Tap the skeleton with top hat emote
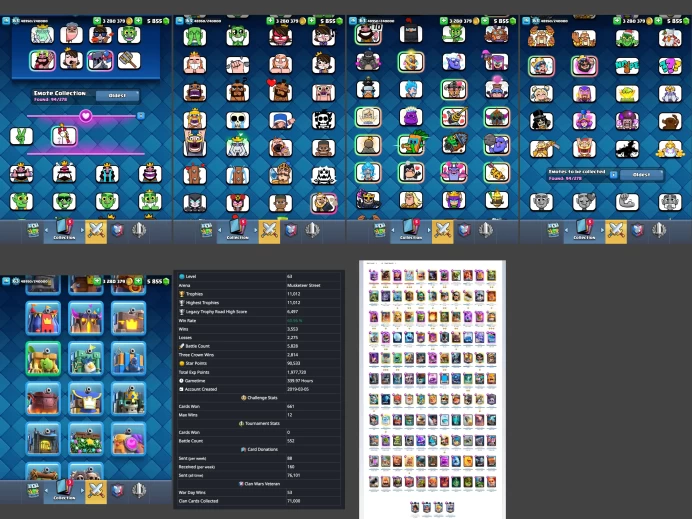 (x=541, y=120)
